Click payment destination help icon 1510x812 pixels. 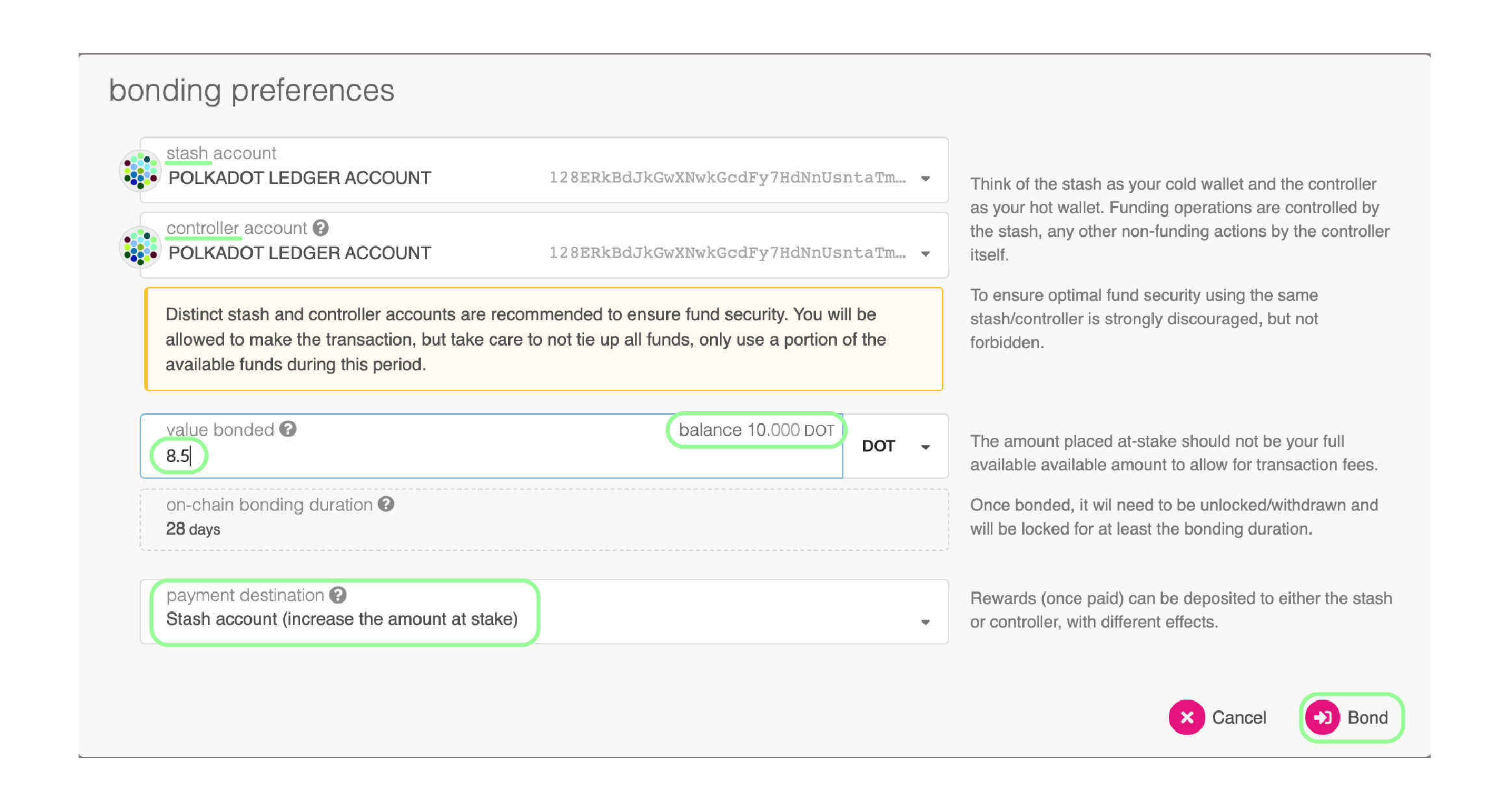tap(338, 595)
